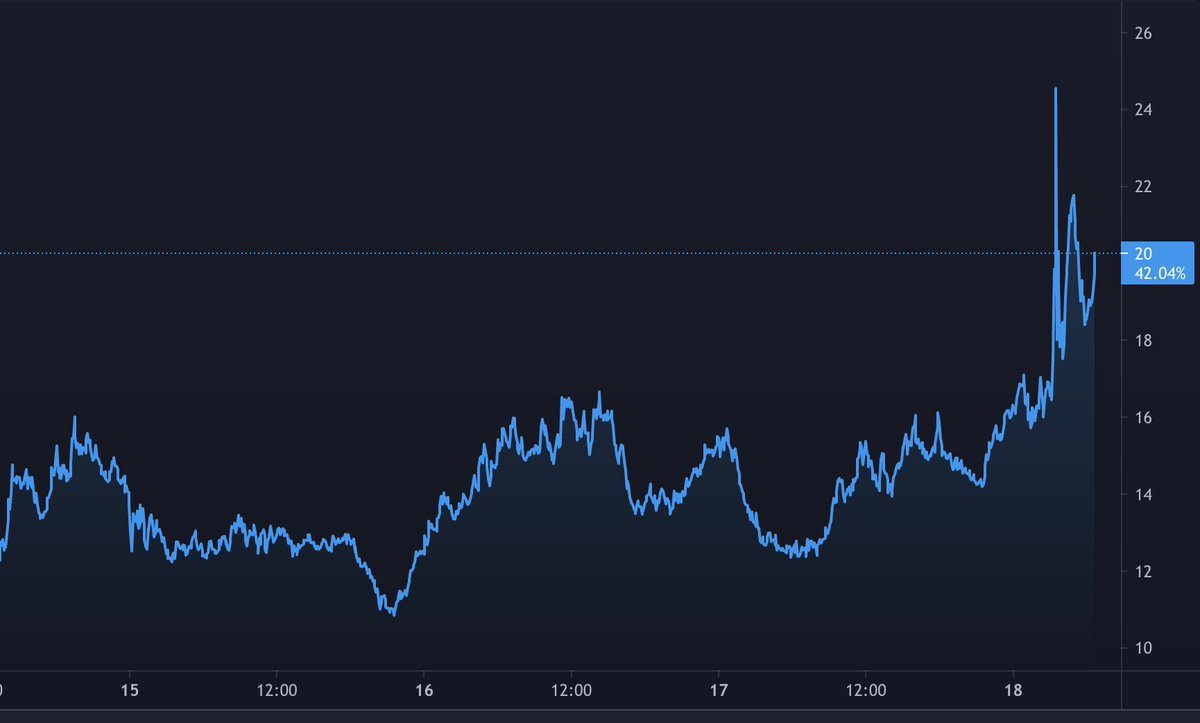Viewport: 1200px width, 723px height.
Task: Click the latest endpoint of the price line
Action: [x=1096, y=254]
